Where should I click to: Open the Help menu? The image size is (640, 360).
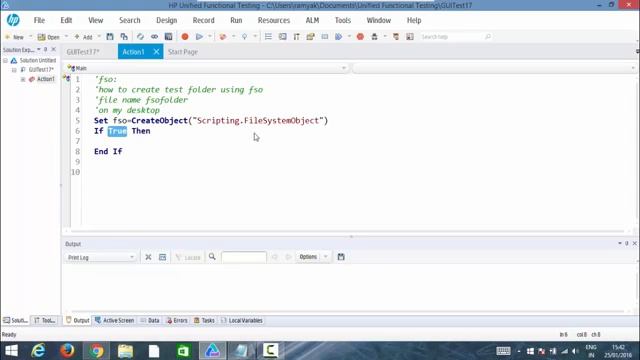(x=414, y=20)
